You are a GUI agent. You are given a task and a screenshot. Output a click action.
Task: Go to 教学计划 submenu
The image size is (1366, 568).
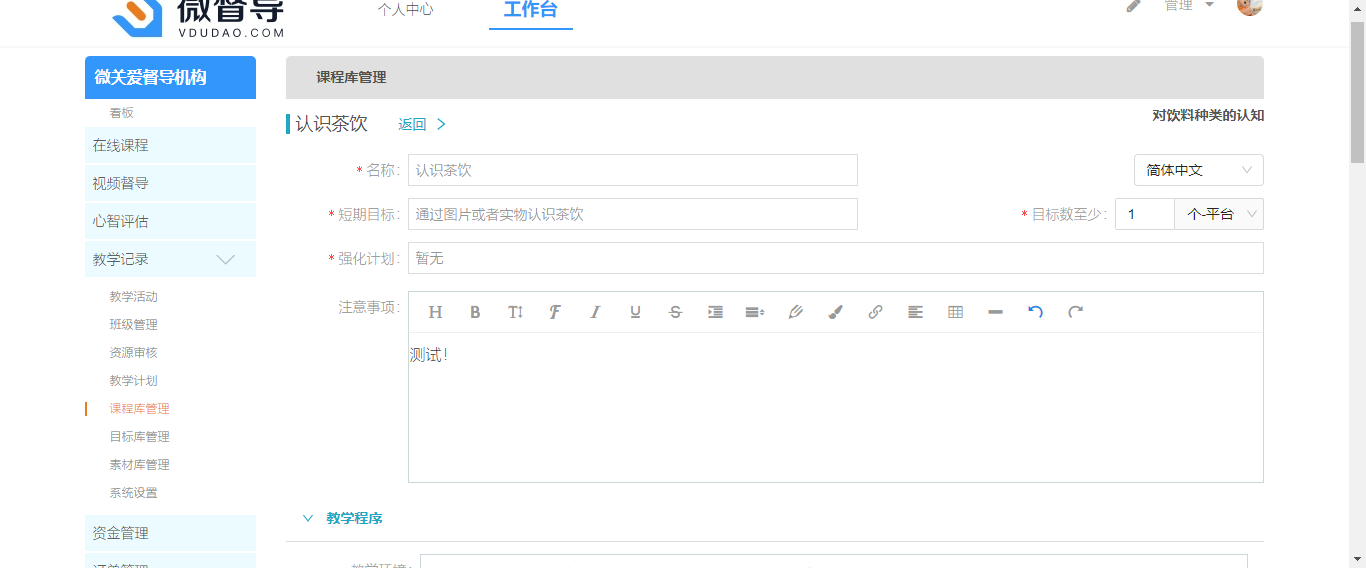pos(133,381)
